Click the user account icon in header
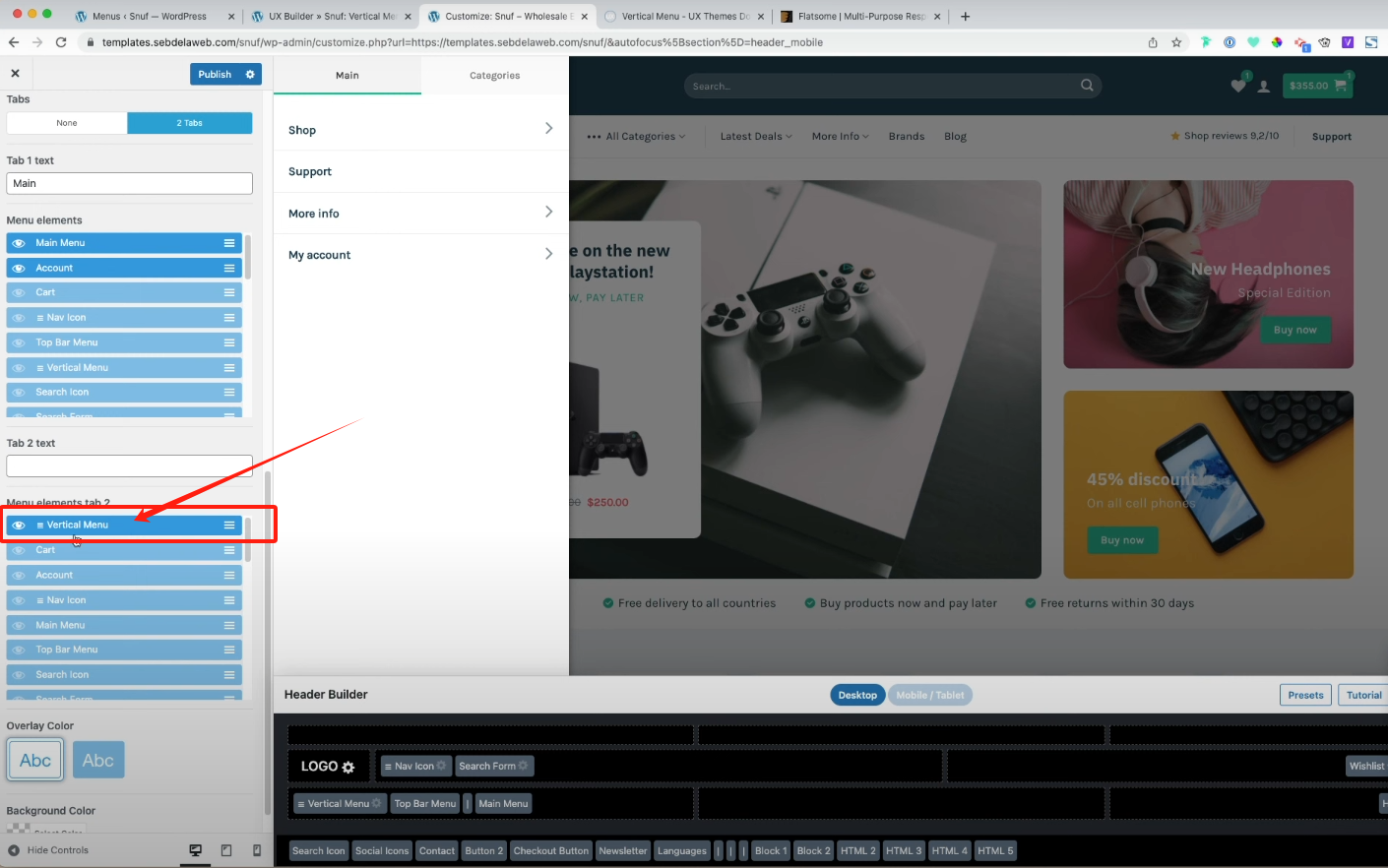This screenshot has width=1388, height=868. [1264, 87]
